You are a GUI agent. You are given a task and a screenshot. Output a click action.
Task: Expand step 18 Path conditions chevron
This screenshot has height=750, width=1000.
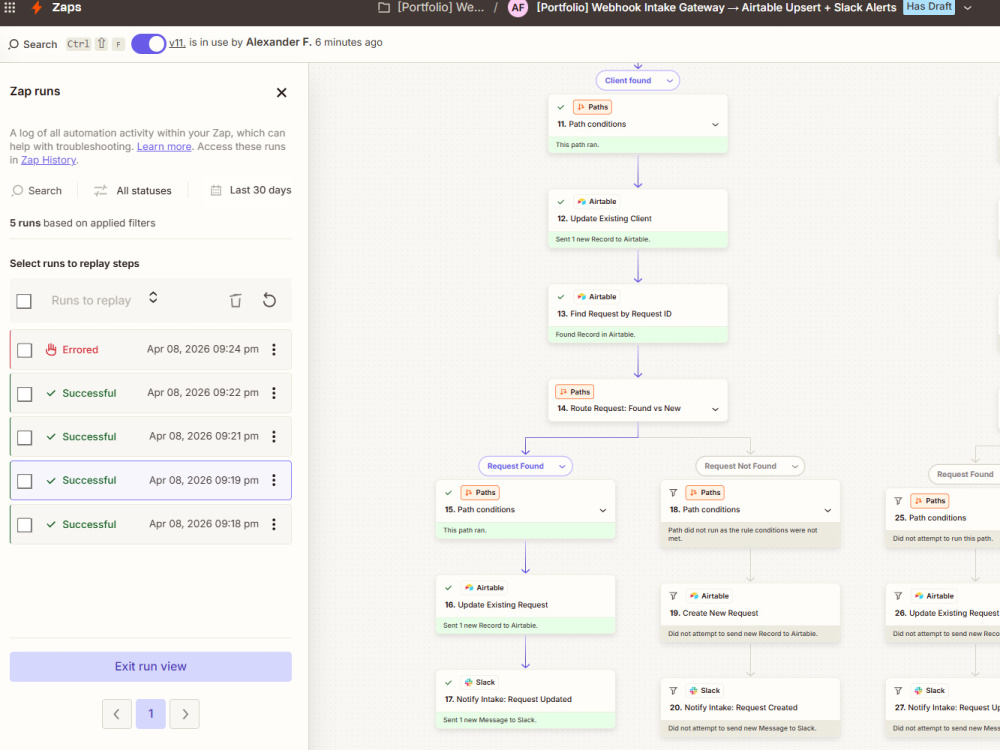(x=828, y=510)
